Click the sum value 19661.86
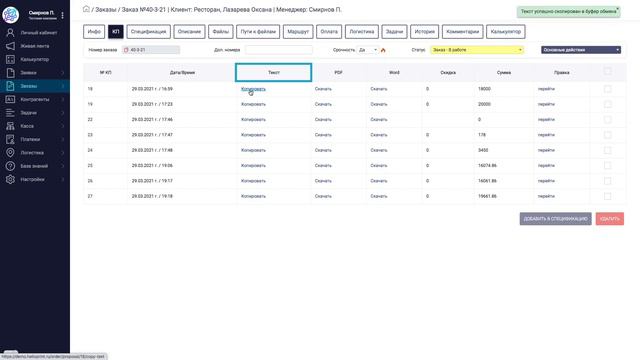This screenshot has height=360, width=640. [487, 196]
